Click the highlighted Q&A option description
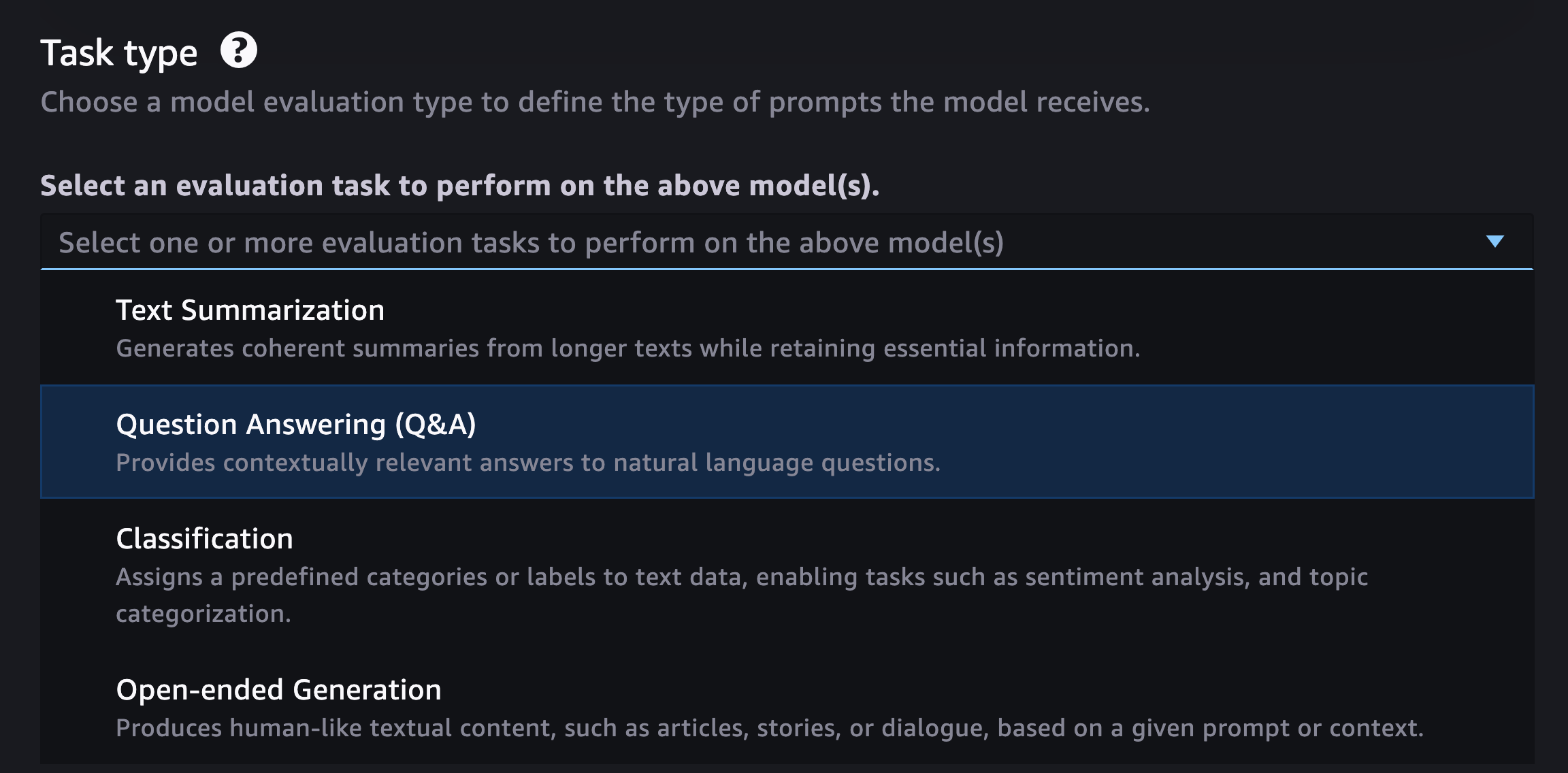This screenshot has height=773, width=1568. pyautogui.click(x=528, y=463)
